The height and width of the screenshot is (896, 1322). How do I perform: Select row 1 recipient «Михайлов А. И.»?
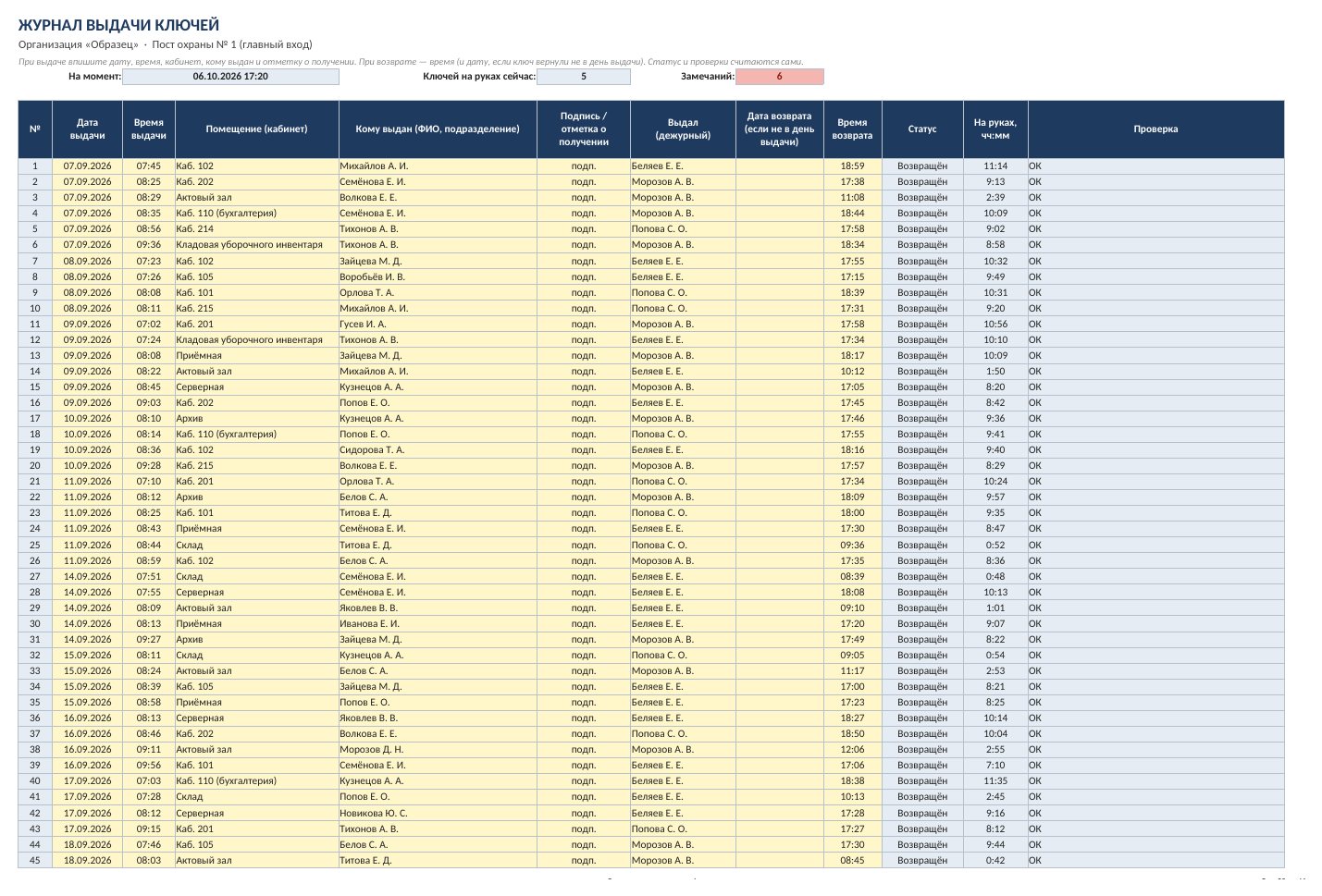tap(438, 166)
